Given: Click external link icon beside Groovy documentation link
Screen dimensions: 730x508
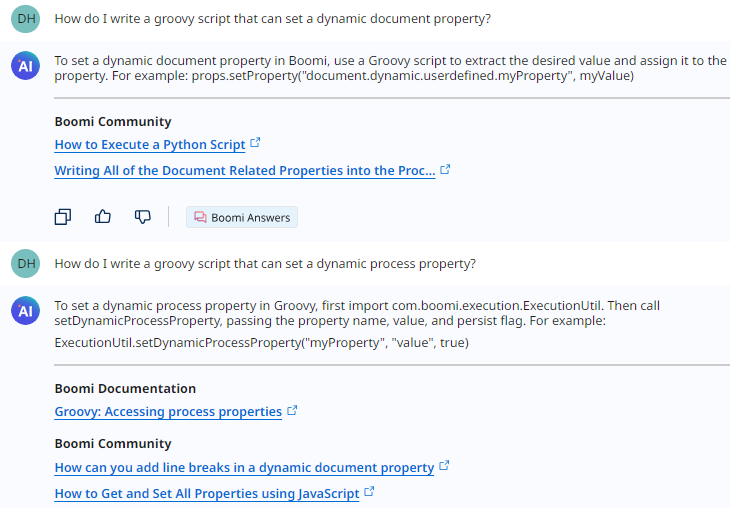Looking at the screenshot, I should click(x=292, y=411).
